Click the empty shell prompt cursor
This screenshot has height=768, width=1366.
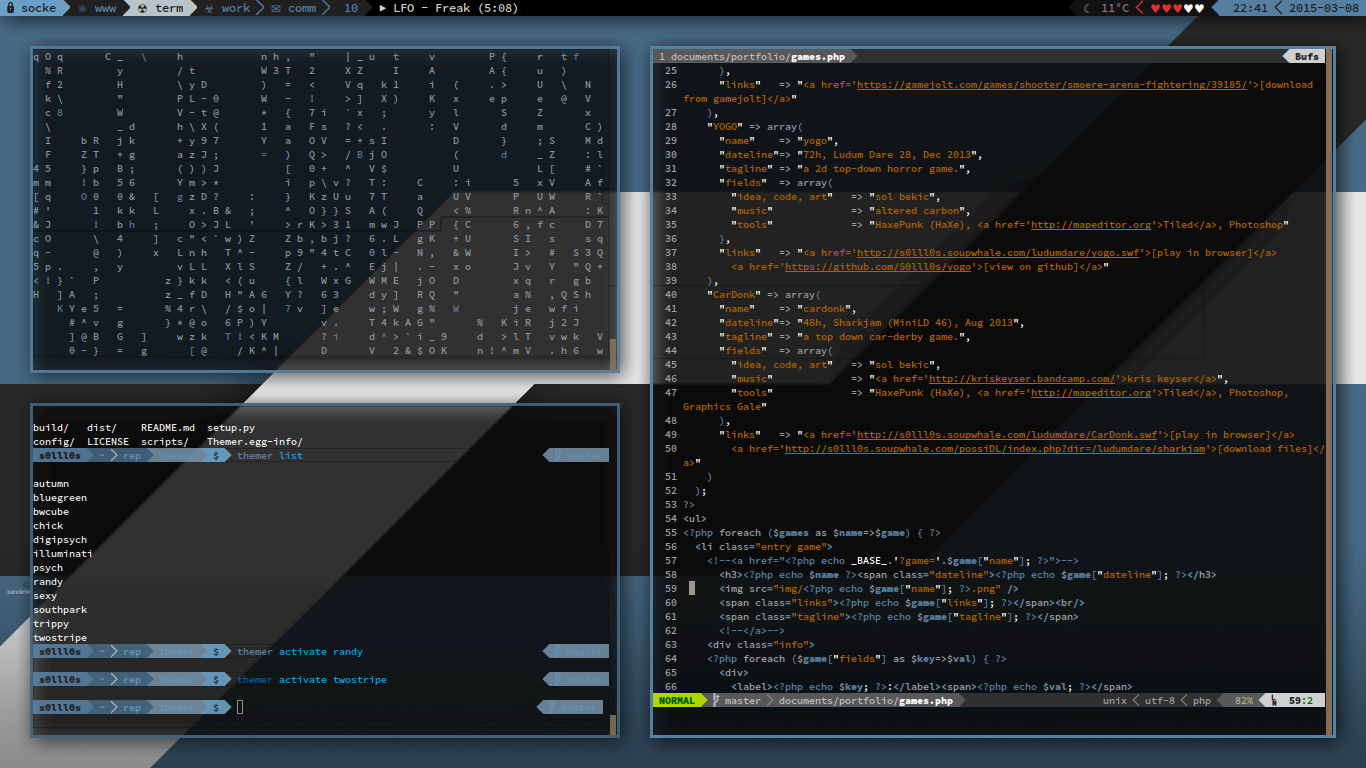tap(240, 708)
